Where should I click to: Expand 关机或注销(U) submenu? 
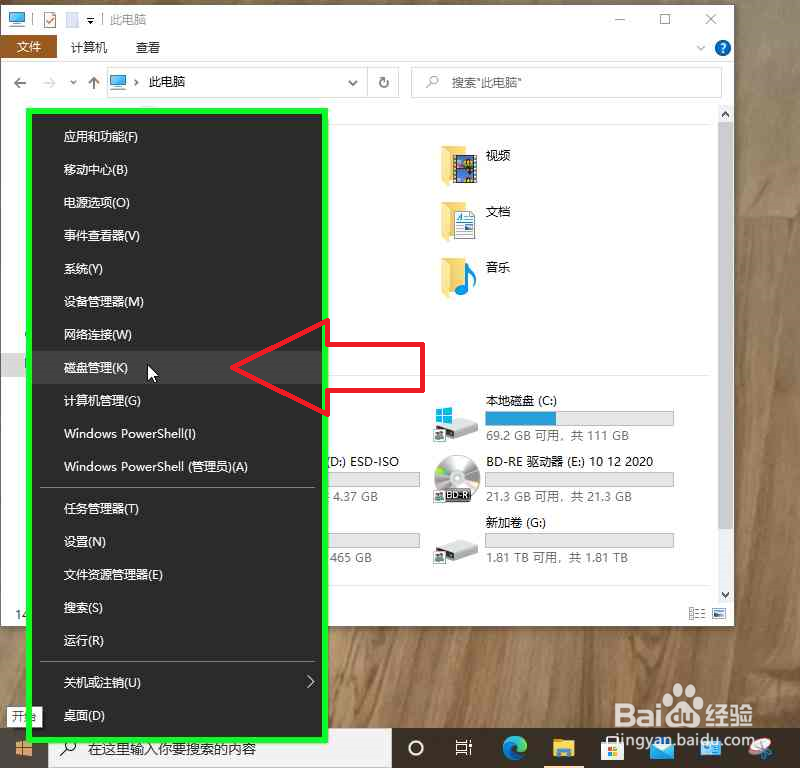[177, 682]
